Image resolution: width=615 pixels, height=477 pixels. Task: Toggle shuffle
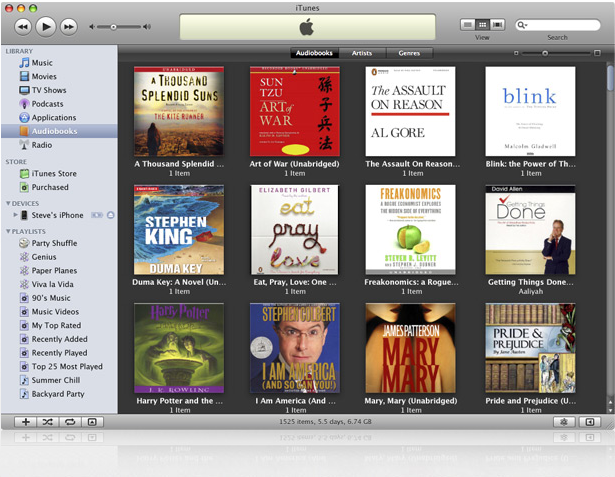(47, 422)
